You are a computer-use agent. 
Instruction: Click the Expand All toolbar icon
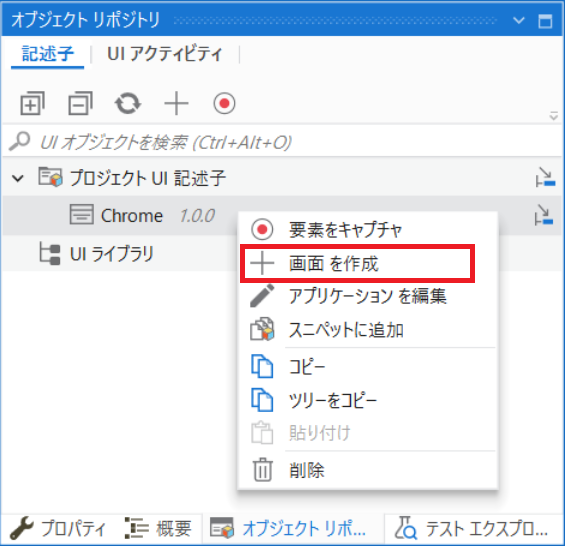(32, 103)
